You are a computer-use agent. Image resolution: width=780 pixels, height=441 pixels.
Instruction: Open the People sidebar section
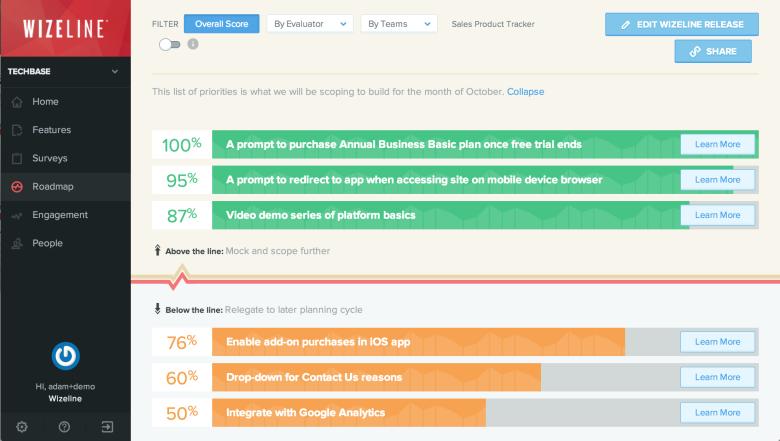[x=47, y=243]
